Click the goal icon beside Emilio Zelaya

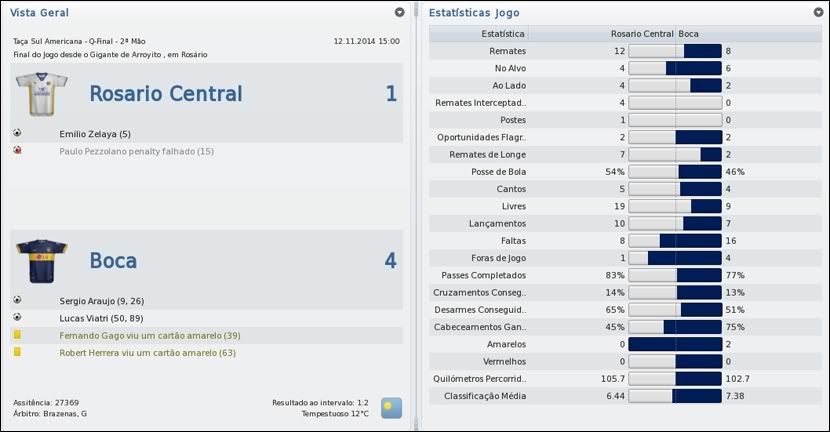[x=17, y=133]
